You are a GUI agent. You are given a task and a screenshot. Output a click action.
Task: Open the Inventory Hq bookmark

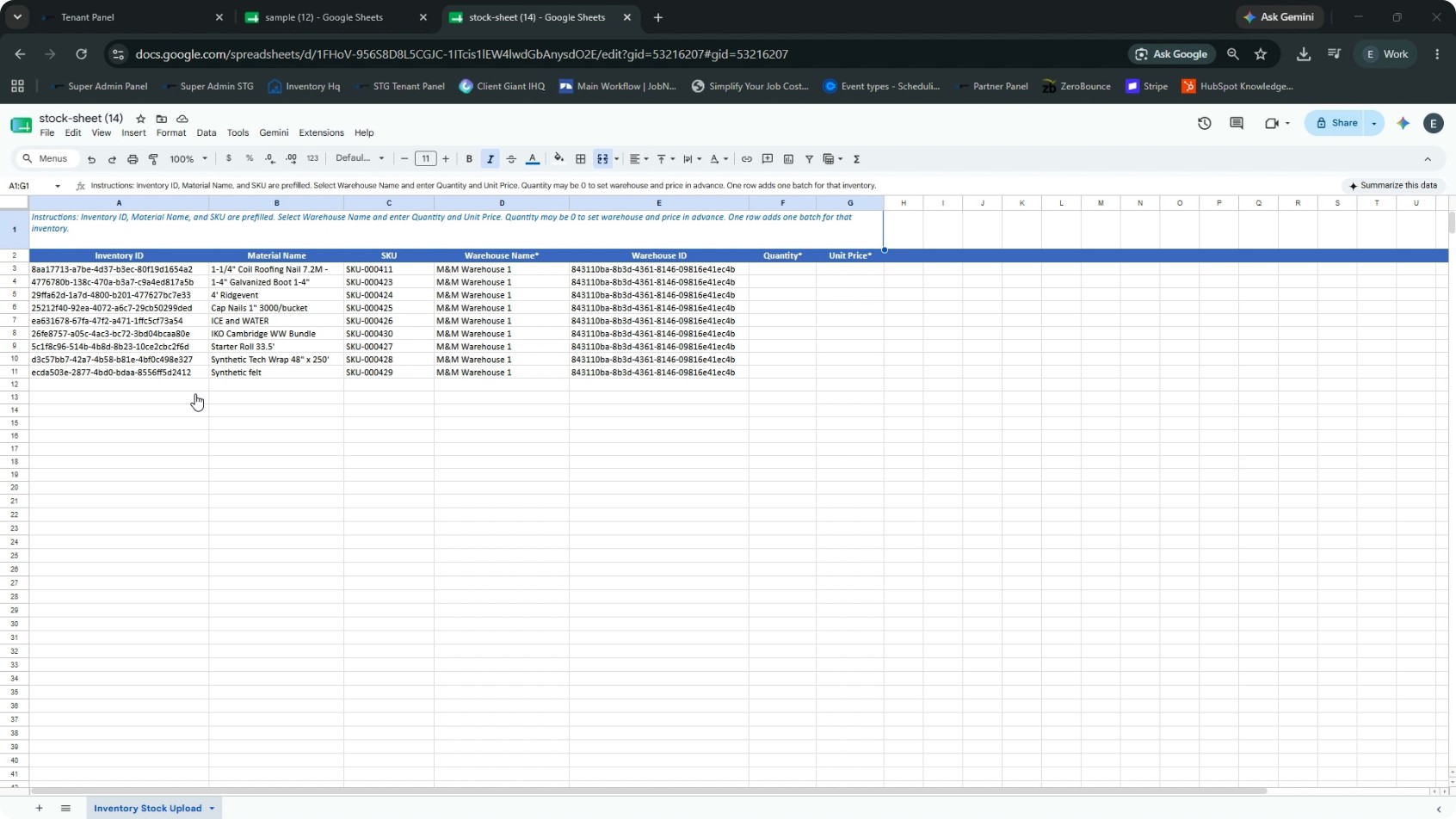pyautogui.click(x=304, y=86)
